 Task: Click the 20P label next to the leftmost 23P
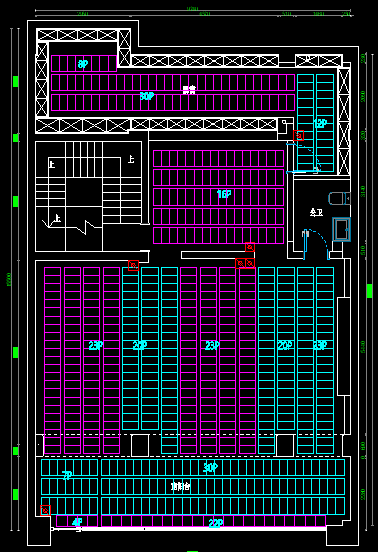(x=140, y=345)
